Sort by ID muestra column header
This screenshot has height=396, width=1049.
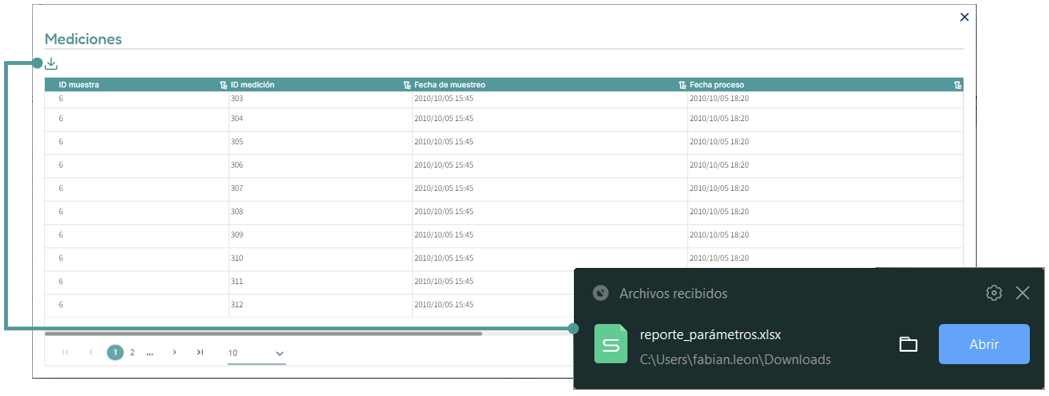click(x=79, y=85)
